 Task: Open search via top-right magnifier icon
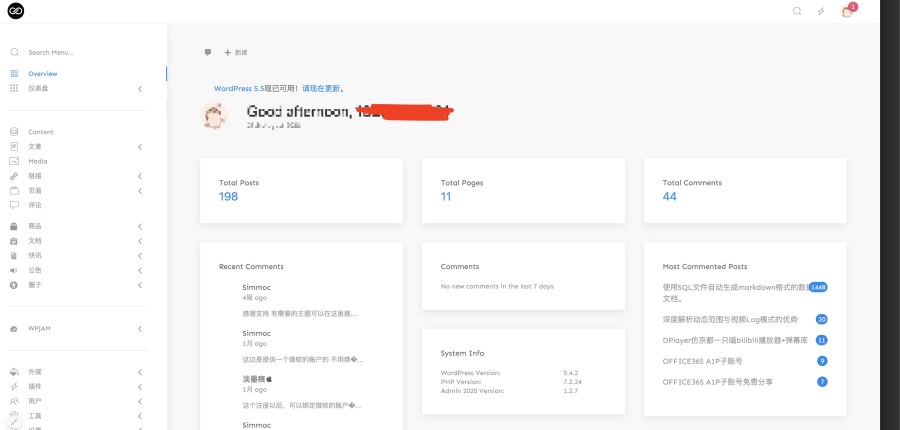coord(797,11)
